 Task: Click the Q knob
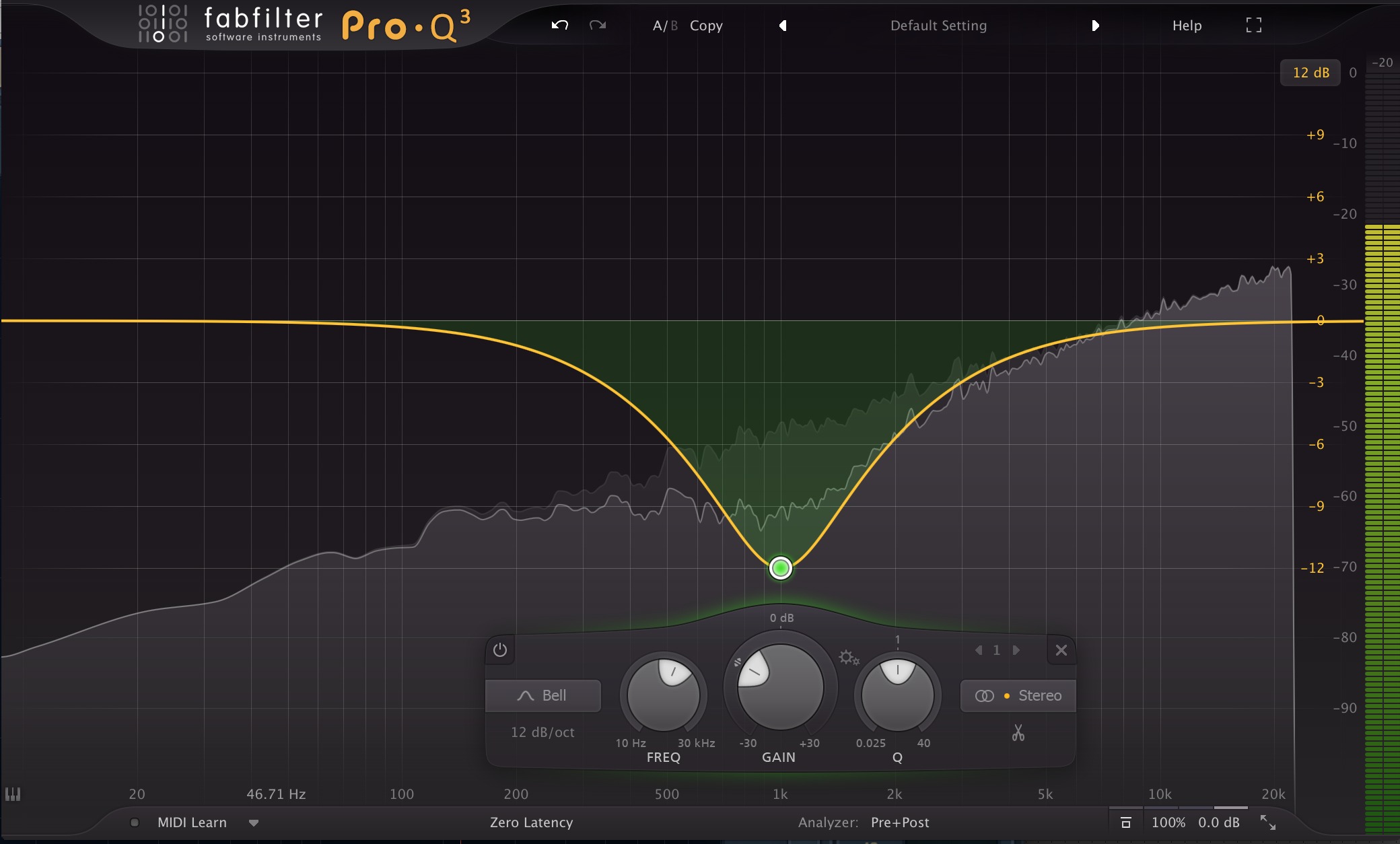897,695
